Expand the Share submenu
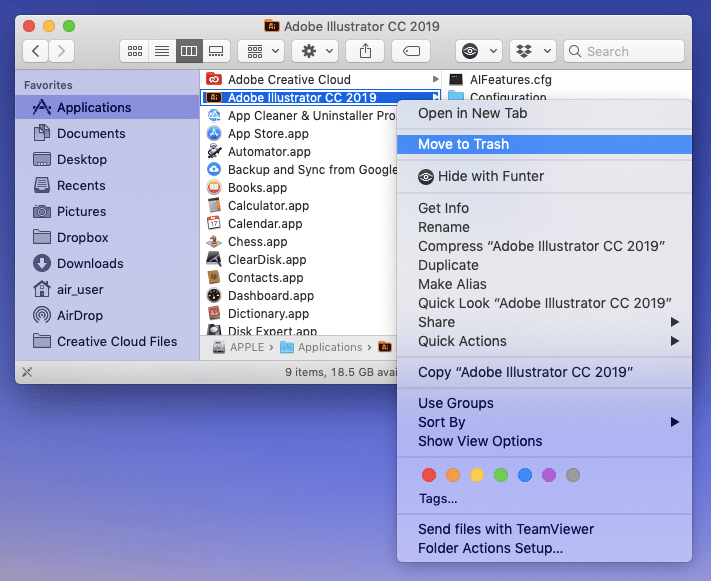Viewport: 711px width, 581px height. pyautogui.click(x=544, y=322)
